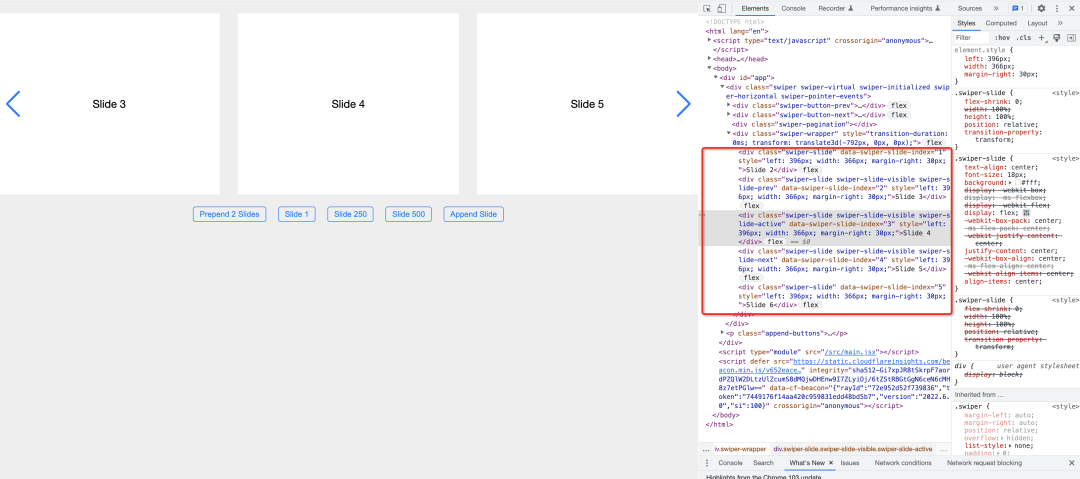Toggle the device toolbar icon
The image size is (1080, 479).
click(721, 8)
